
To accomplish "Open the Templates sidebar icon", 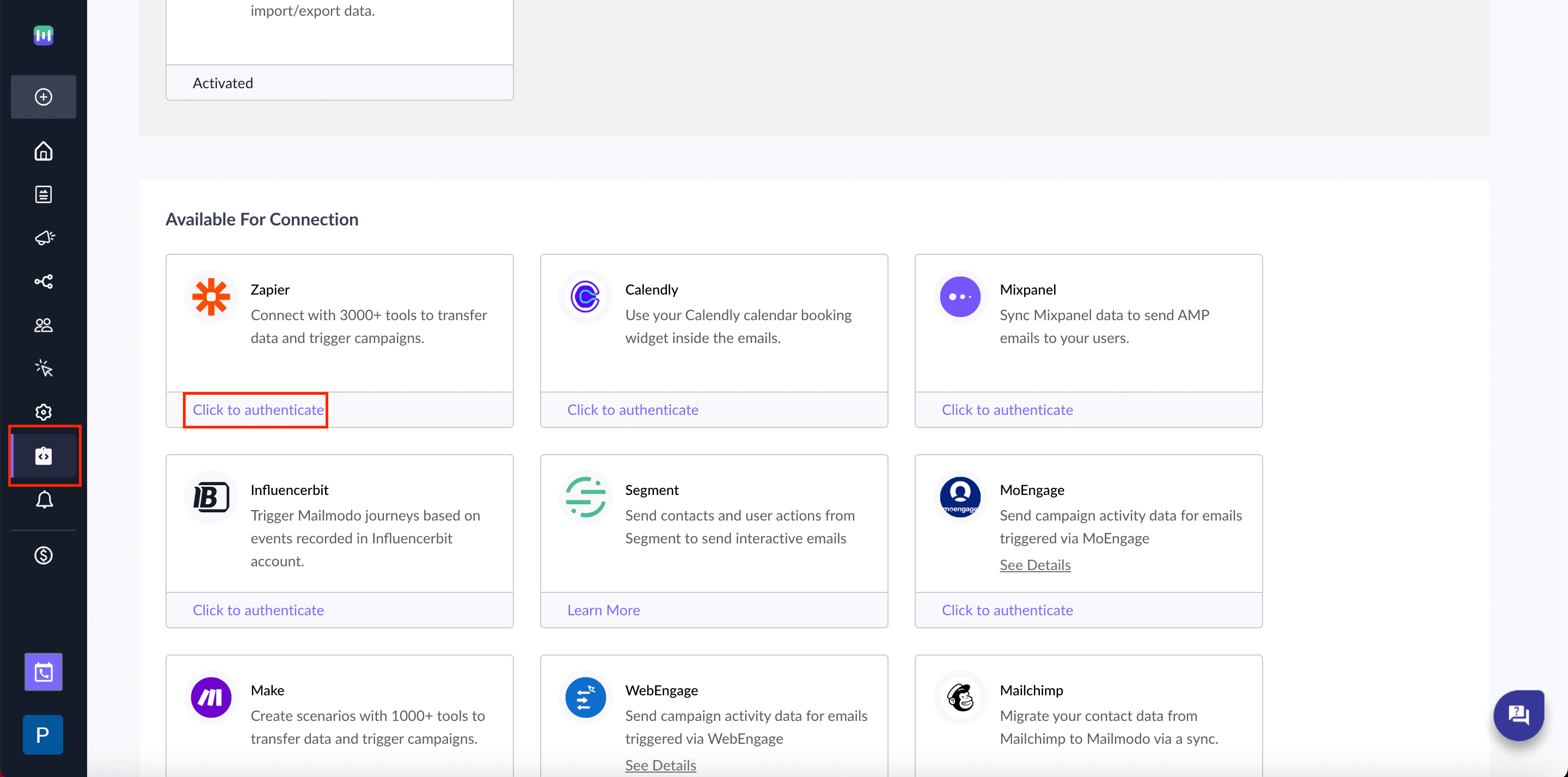I will tap(43, 194).
